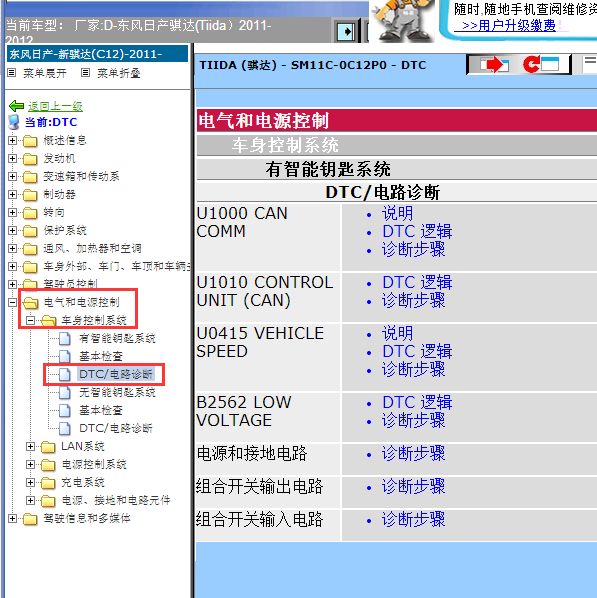Open 诊断步骤 link for U0415 VEHICLE SPEED
This screenshot has height=598, width=597.
pos(414,370)
